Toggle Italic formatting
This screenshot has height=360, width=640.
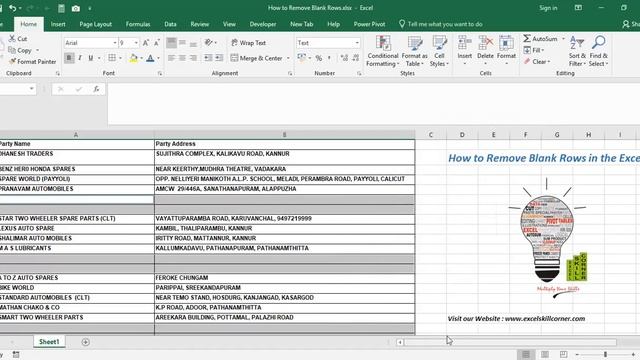click(x=80, y=58)
